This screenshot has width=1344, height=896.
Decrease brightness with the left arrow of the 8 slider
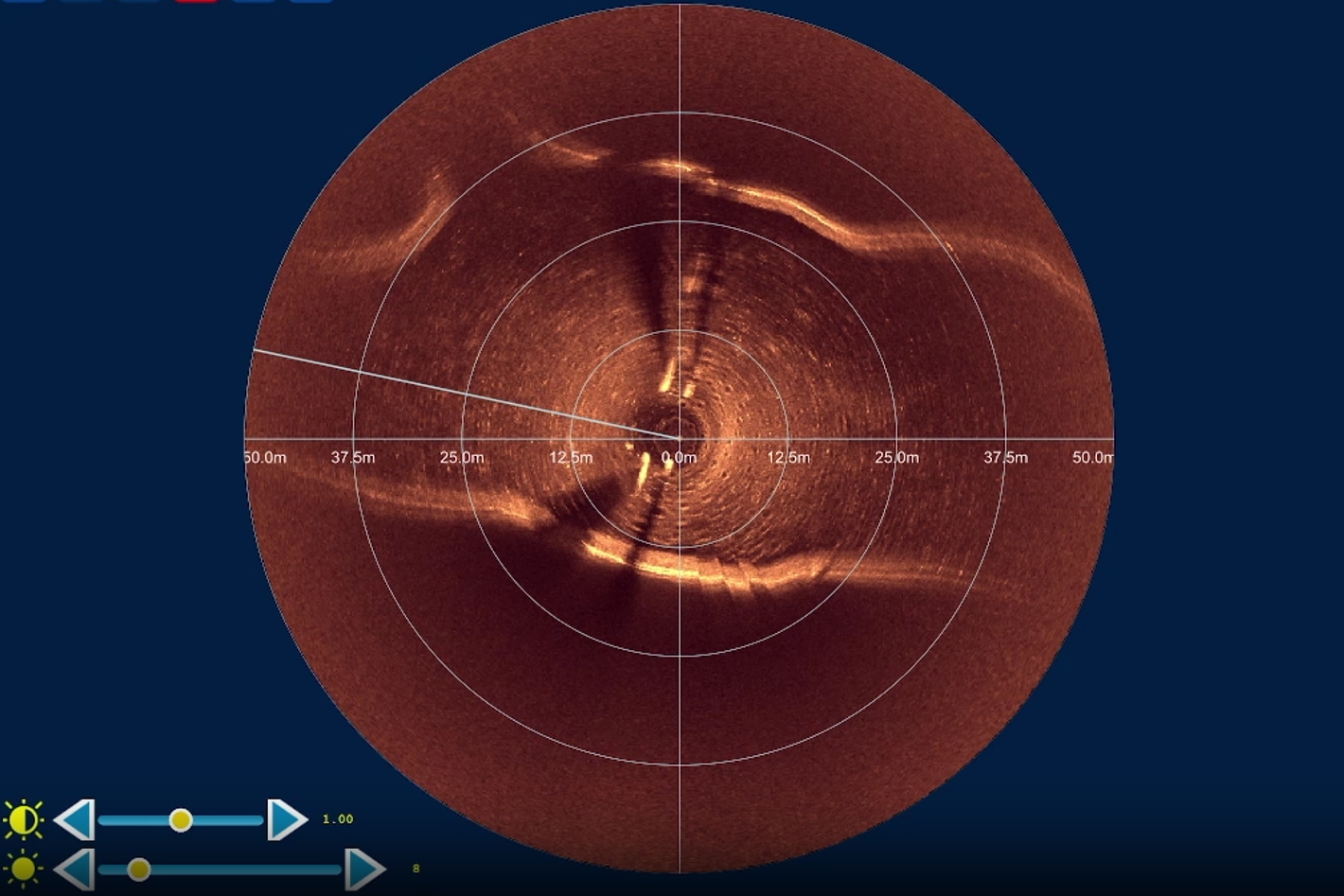[74, 869]
